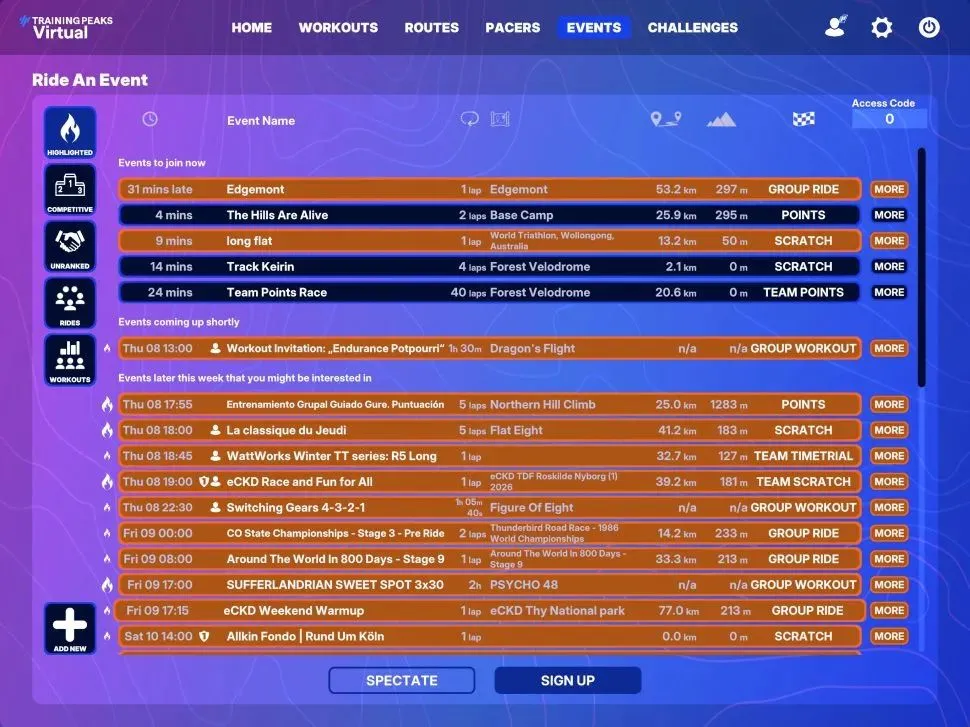970x727 pixels.
Task: Switch to the Workouts tab
Action: coord(338,28)
